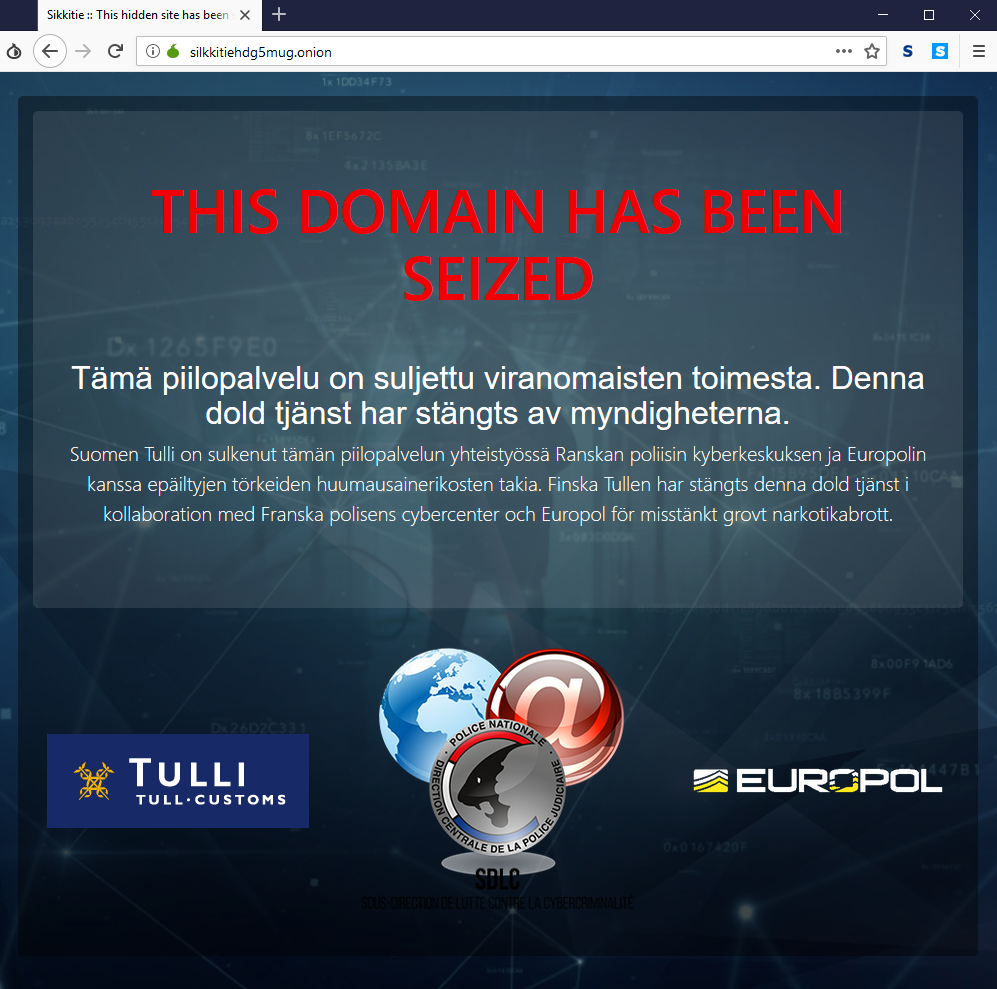
Task: Open a new tab with plus button
Action: tap(278, 15)
